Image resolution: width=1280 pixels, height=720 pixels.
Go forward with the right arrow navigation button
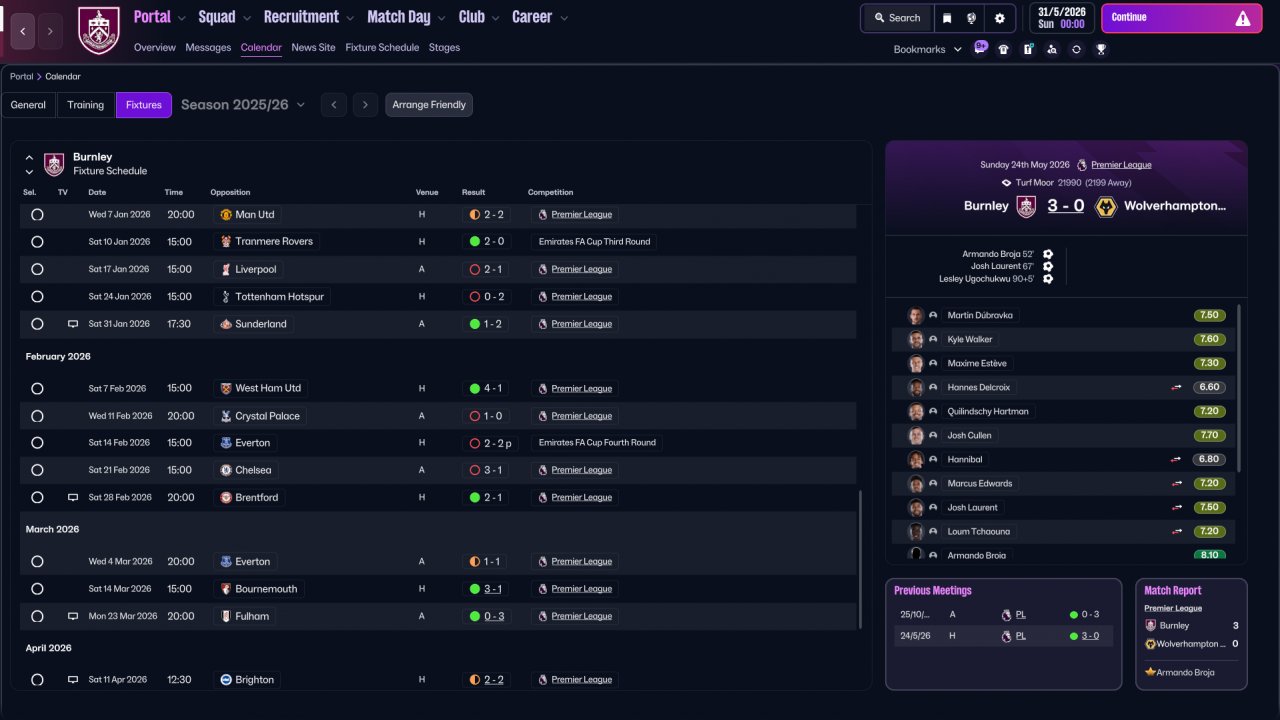coord(51,31)
